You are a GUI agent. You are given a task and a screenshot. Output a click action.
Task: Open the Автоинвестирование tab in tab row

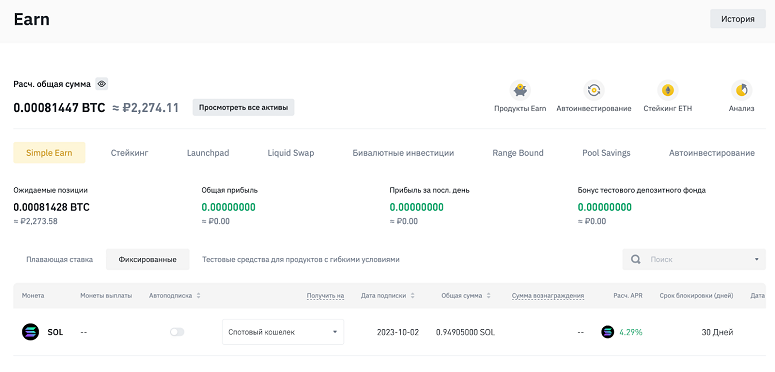click(712, 153)
